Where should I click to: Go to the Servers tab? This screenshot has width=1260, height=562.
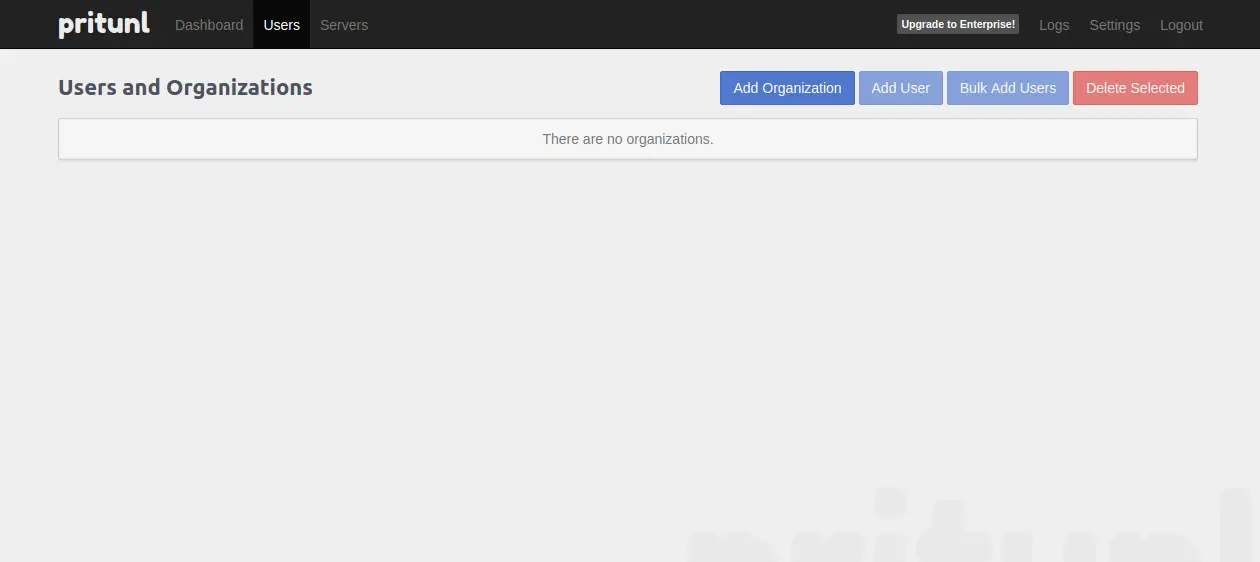pos(344,25)
